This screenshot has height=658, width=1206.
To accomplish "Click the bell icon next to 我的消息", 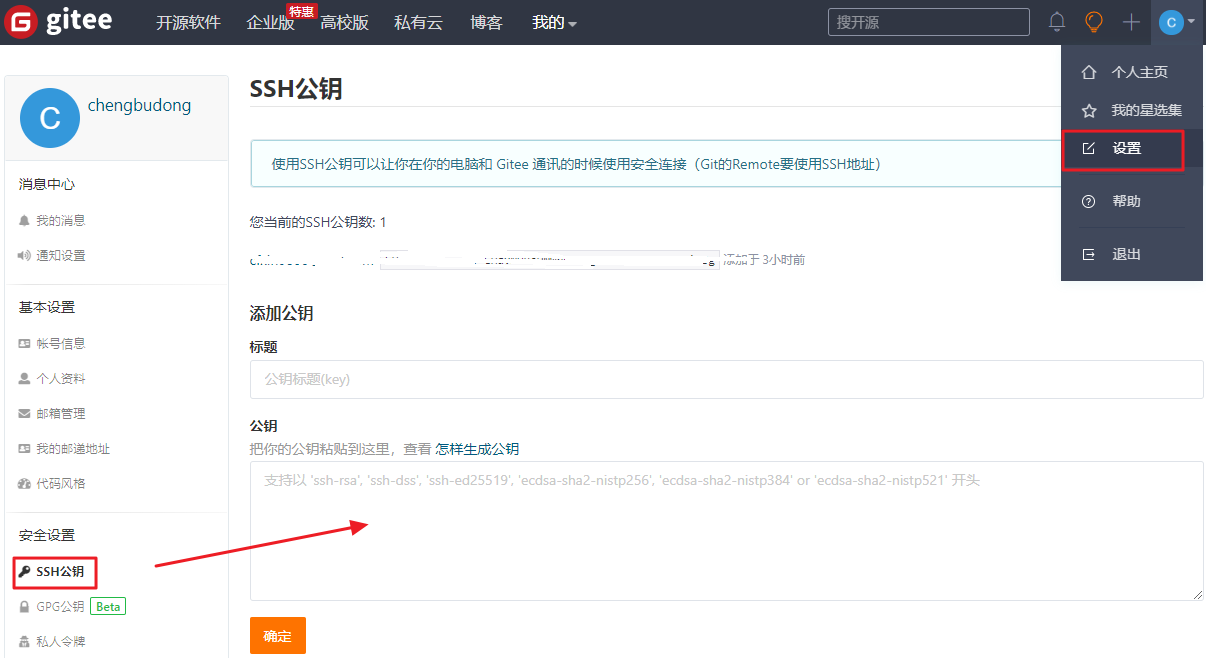I will [25, 220].
